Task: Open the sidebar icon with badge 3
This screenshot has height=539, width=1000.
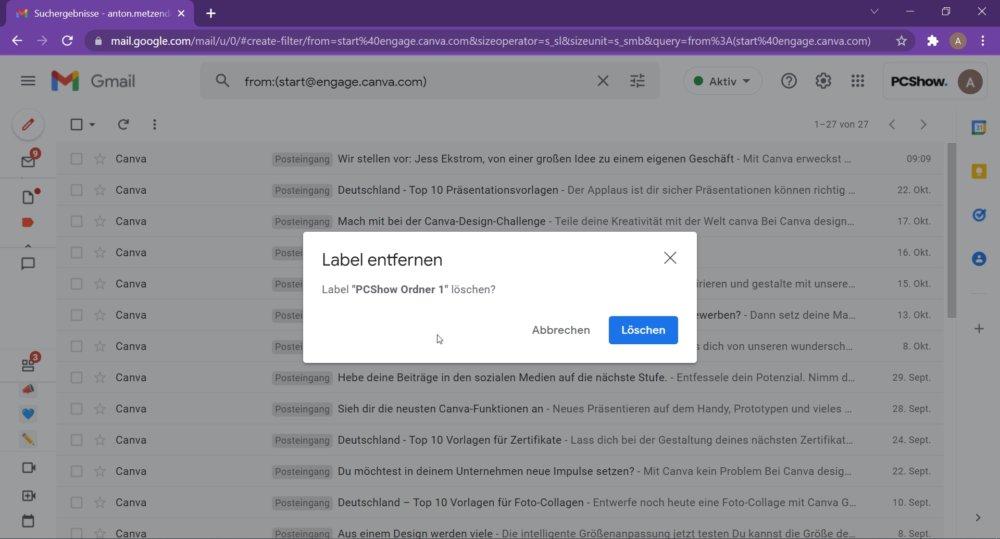Action: (x=28, y=364)
